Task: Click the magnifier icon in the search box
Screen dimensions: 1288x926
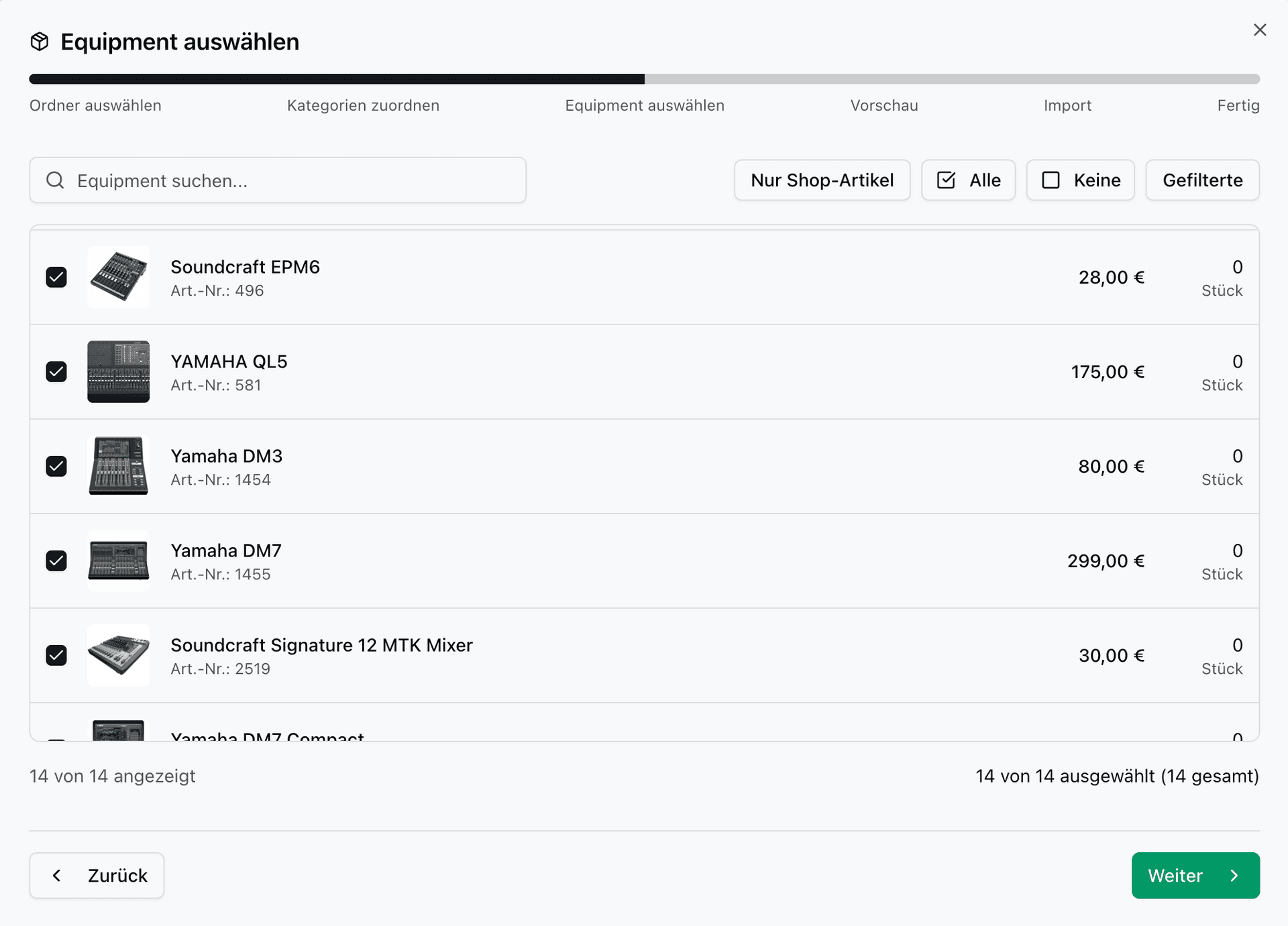Action: pyautogui.click(x=55, y=180)
